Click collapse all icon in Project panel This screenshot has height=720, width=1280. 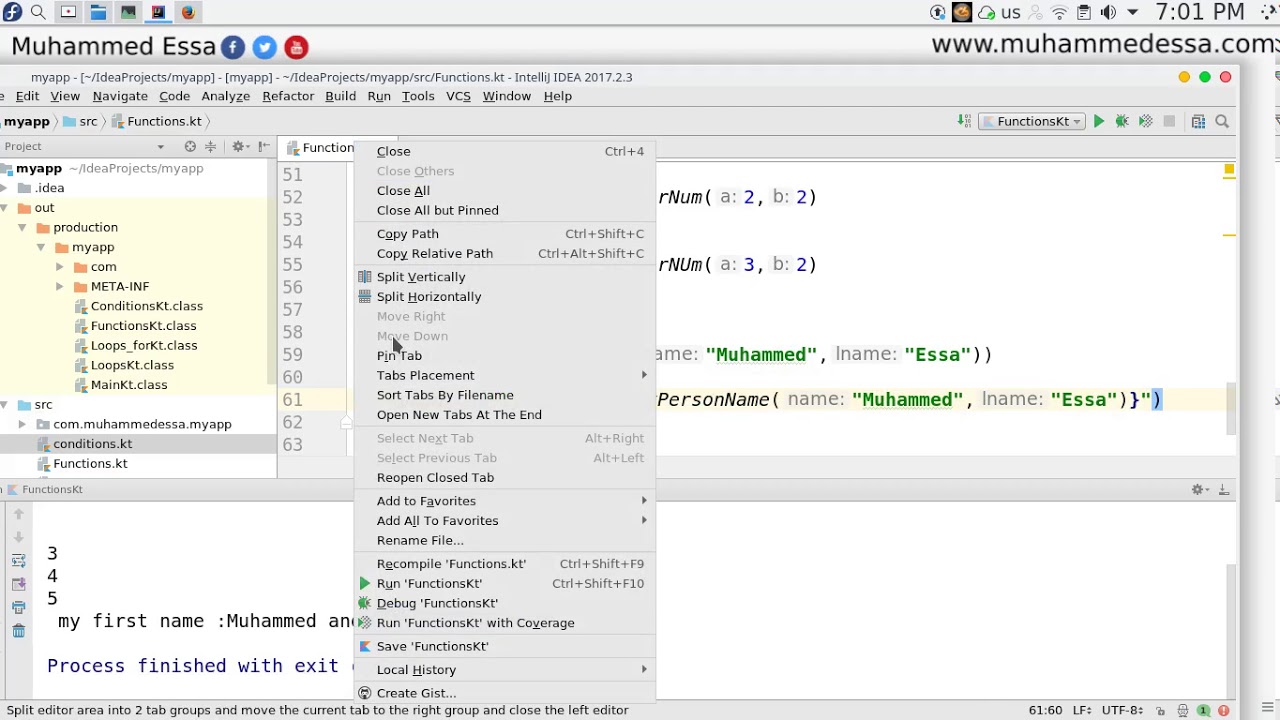[x=211, y=146]
